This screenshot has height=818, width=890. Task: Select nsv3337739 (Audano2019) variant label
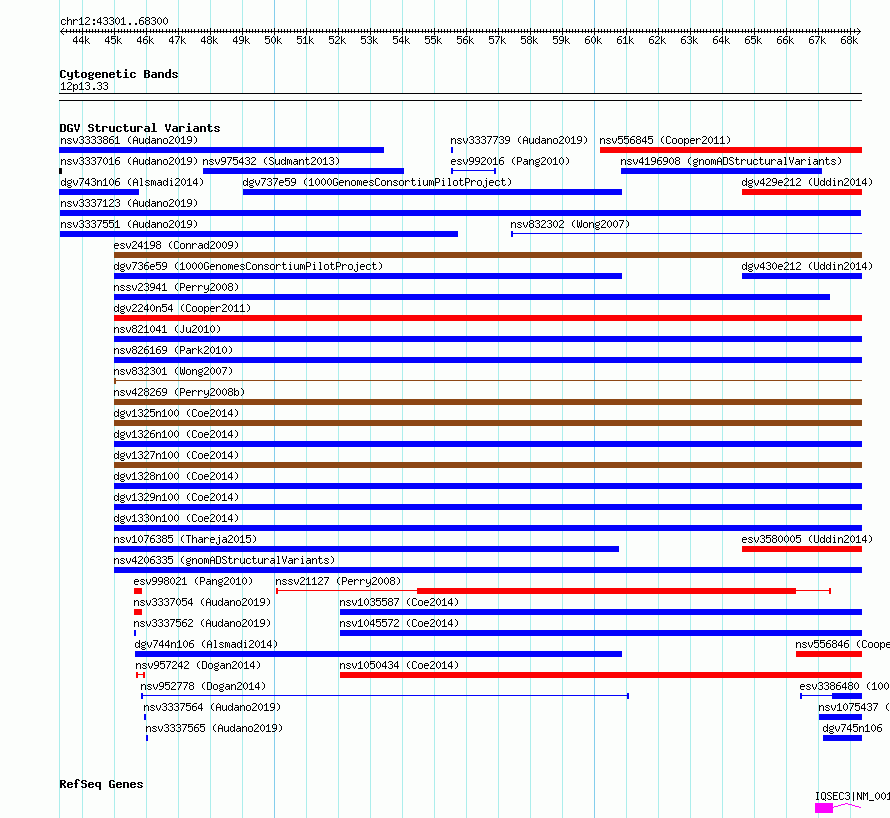(x=519, y=140)
